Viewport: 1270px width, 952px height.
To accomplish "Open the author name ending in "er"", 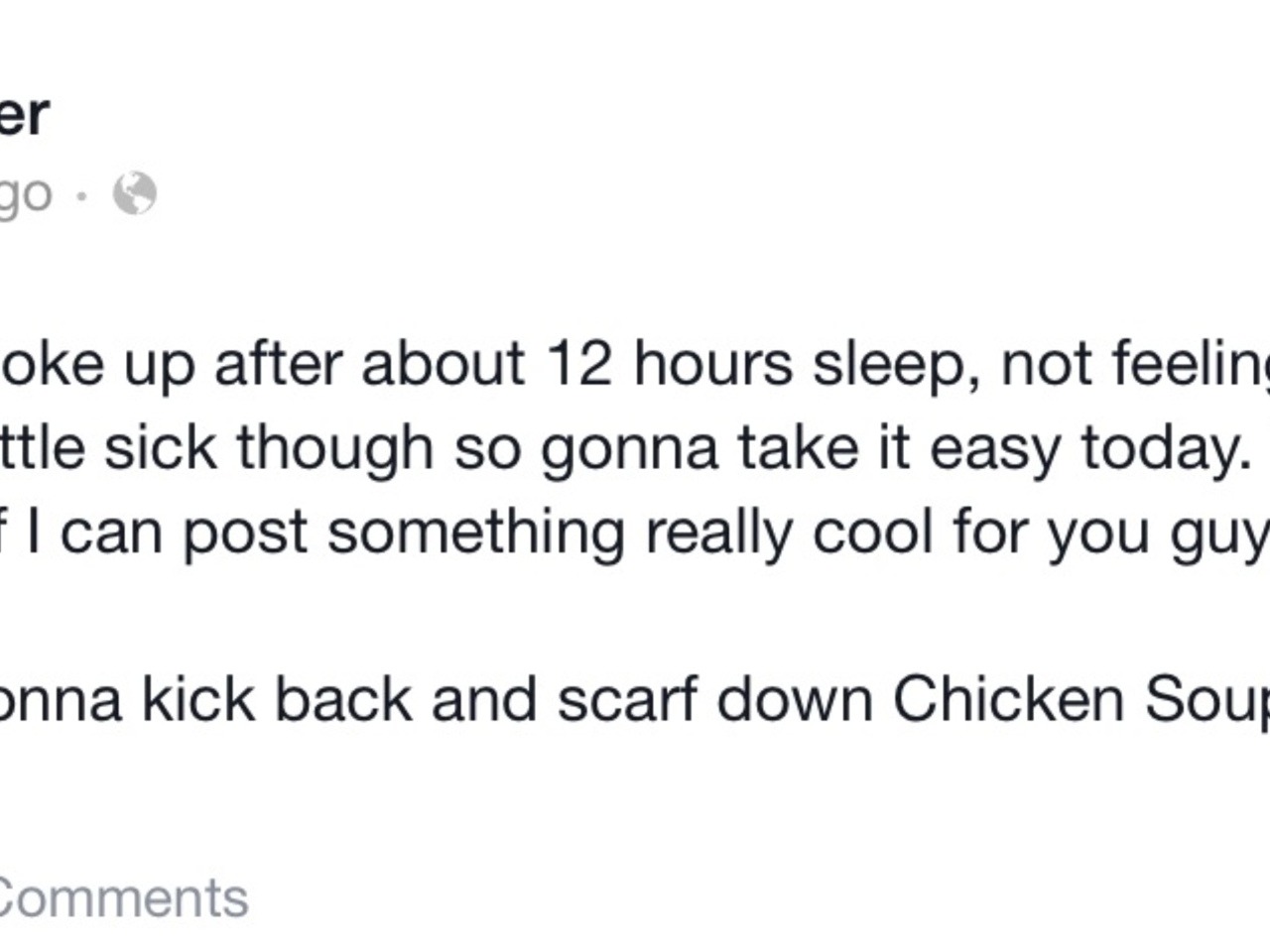I will click(x=23, y=116).
